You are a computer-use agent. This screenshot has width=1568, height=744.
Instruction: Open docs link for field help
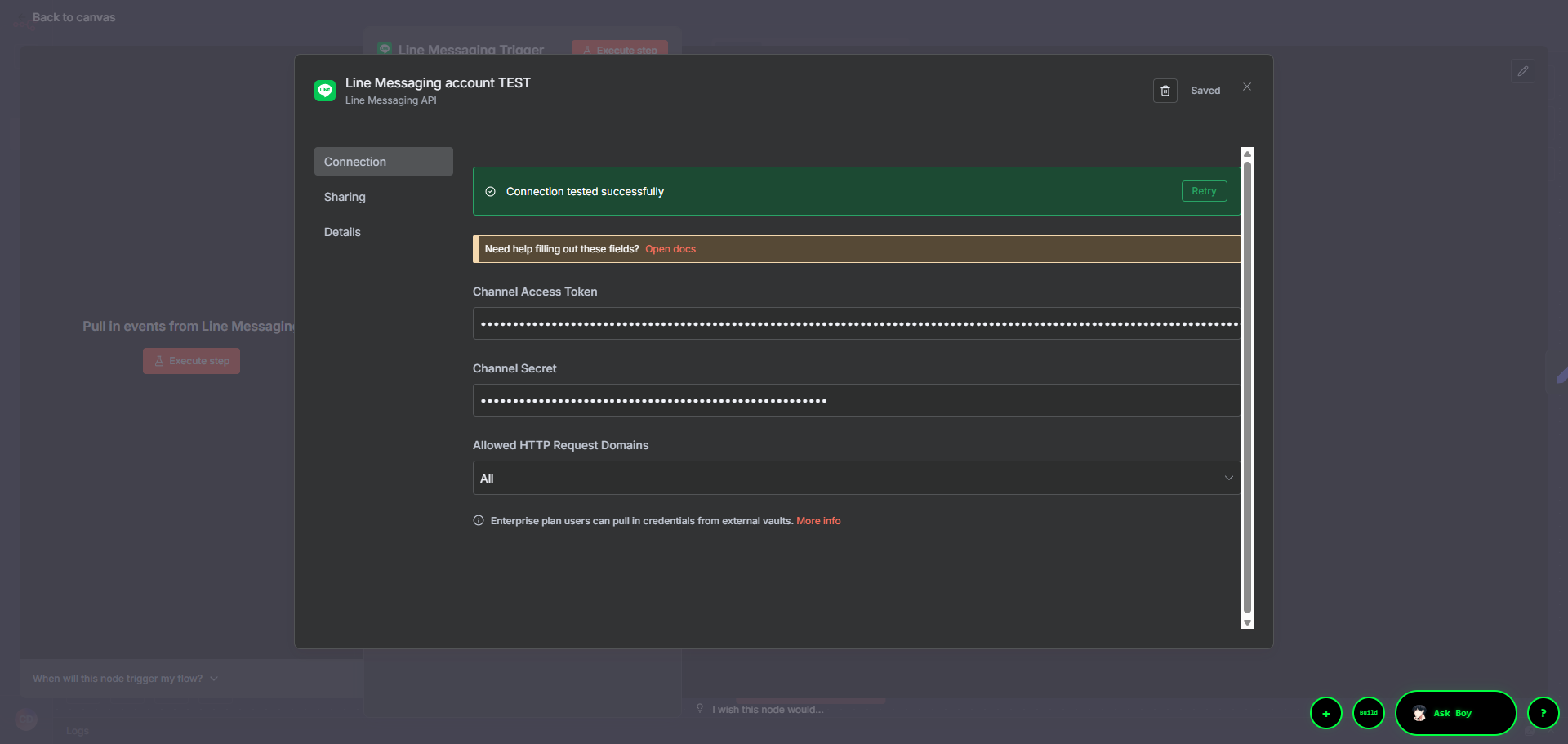click(670, 249)
